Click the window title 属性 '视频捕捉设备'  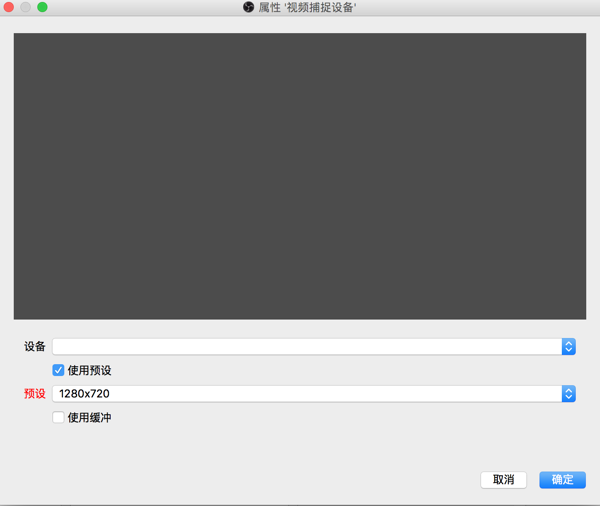coord(307,7)
